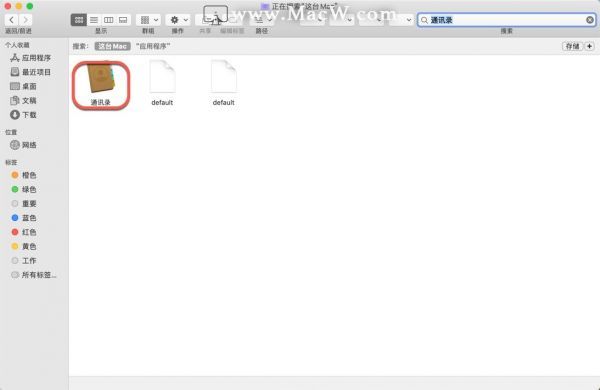This screenshot has width=600, height=390.
Task: Switch to gallery view mode
Action: tap(123, 20)
